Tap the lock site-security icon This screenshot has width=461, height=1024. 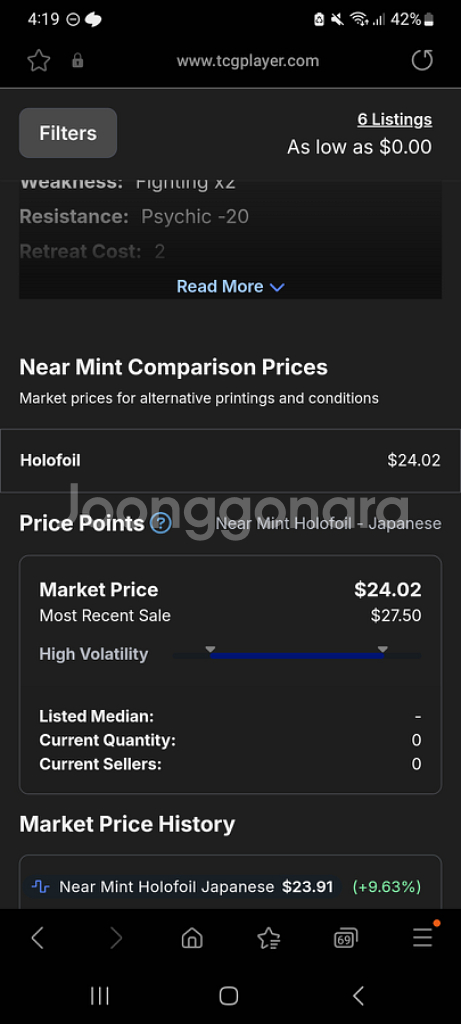[78, 61]
